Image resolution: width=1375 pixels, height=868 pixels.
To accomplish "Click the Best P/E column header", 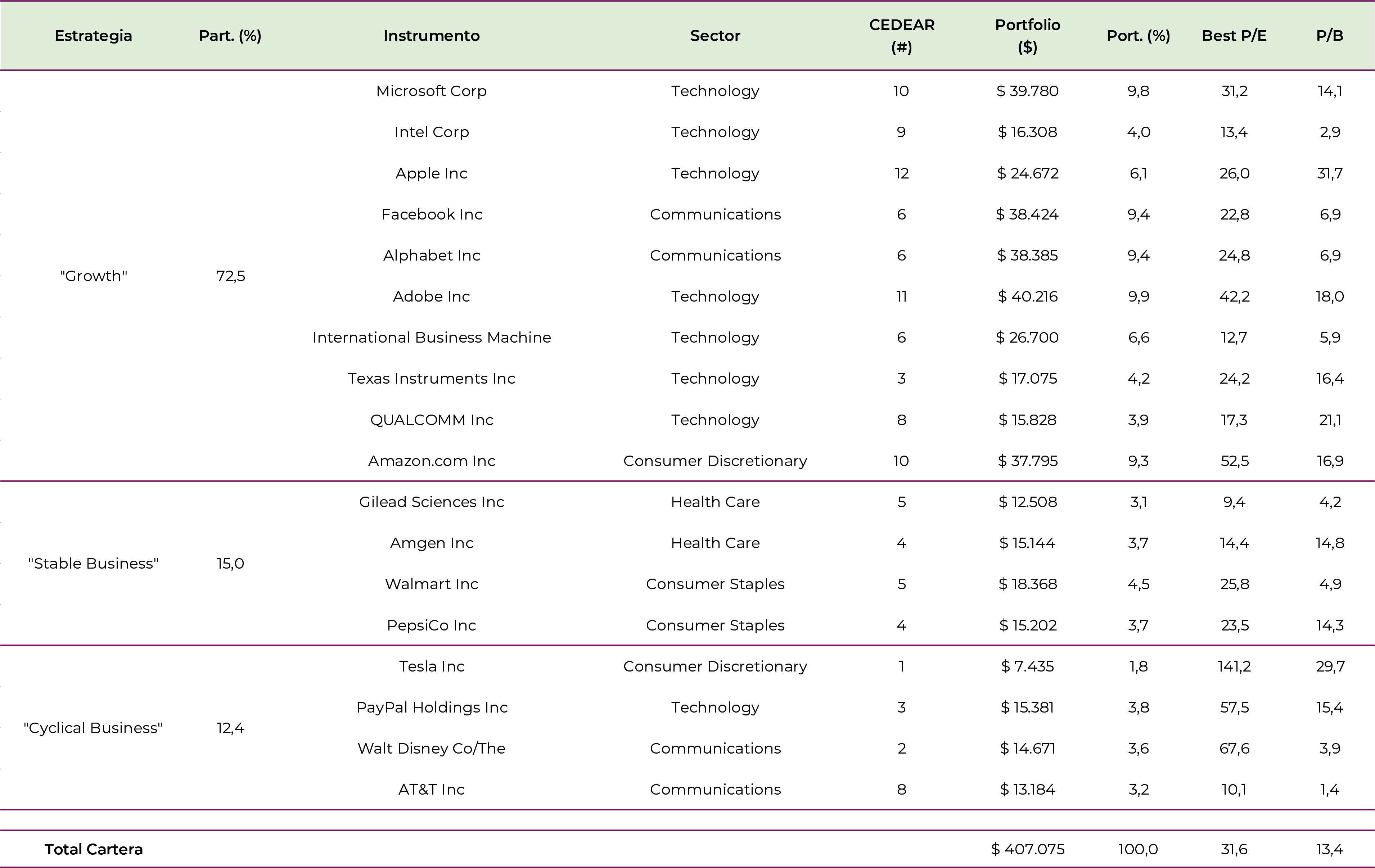I will 1234,35.
